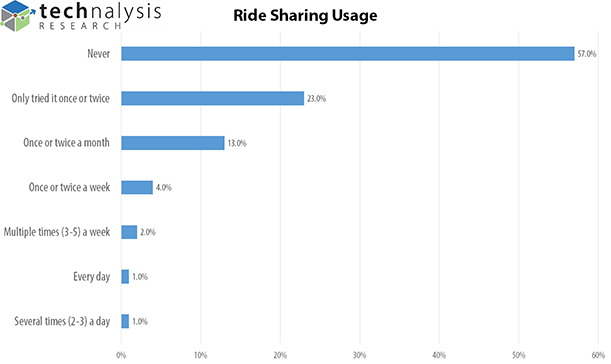Click the 60% axis tick label

pyautogui.click(x=598, y=355)
